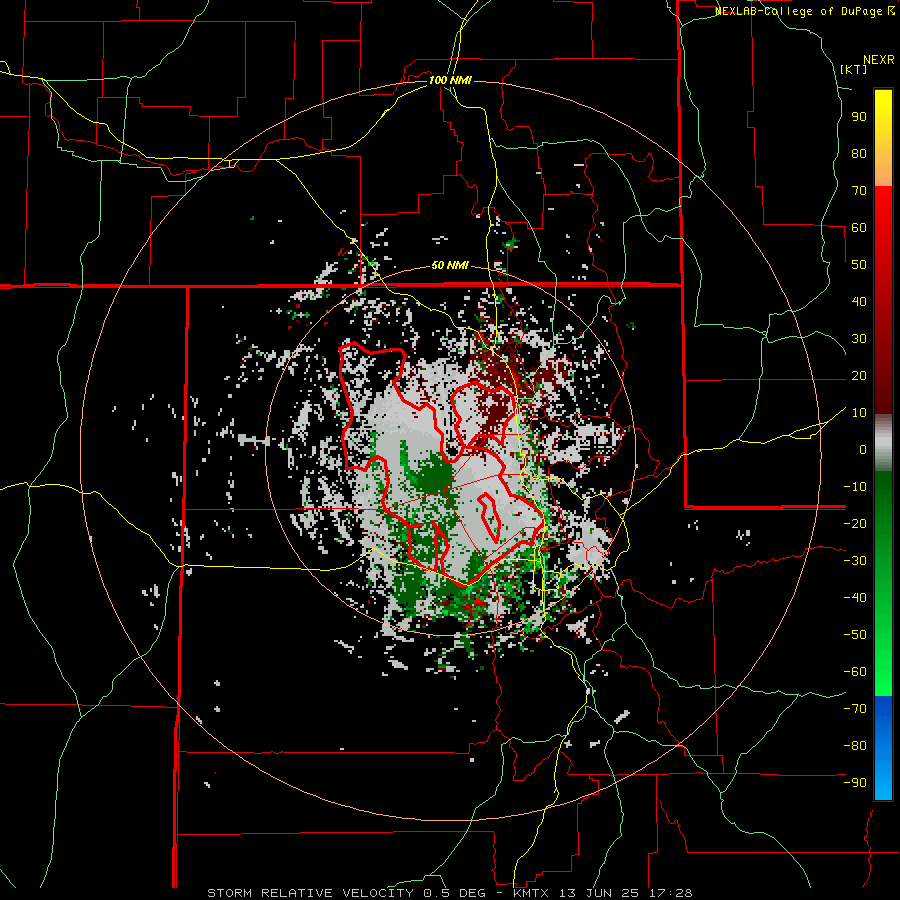Select the 0 knots scale label
This screenshot has height=900, width=900.
[863, 449]
